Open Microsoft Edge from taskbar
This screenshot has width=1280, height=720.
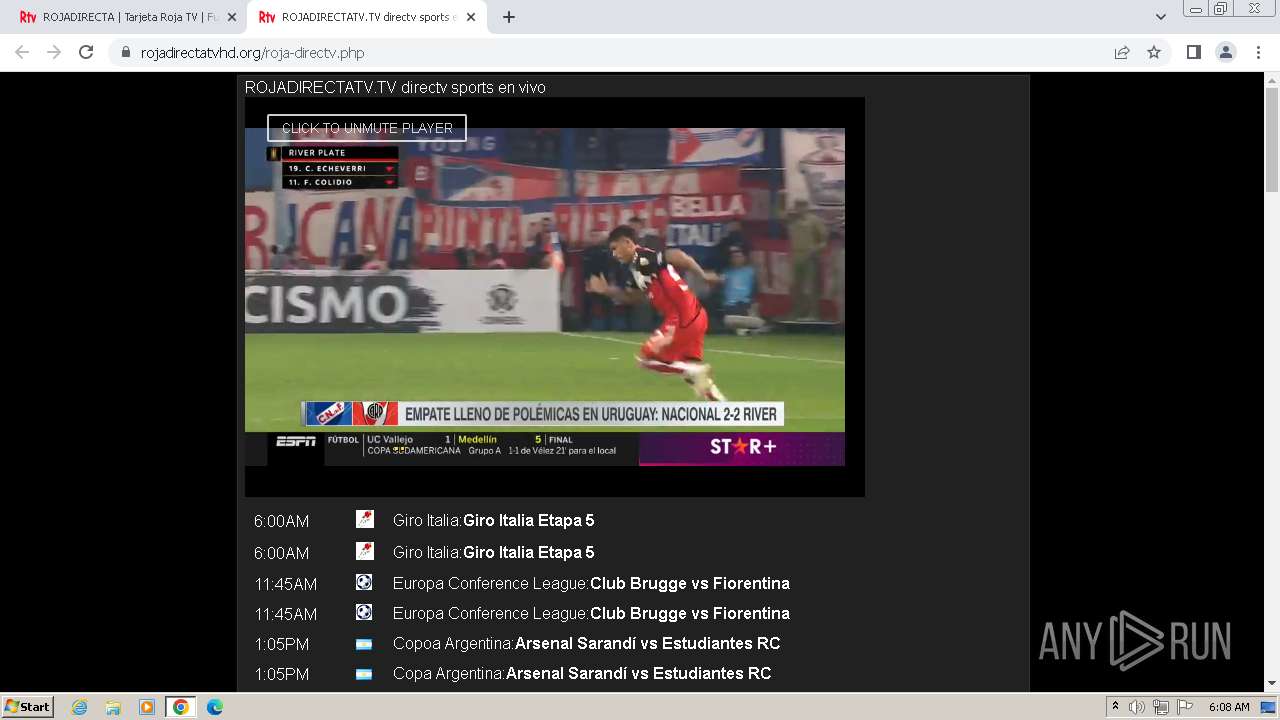click(215, 707)
